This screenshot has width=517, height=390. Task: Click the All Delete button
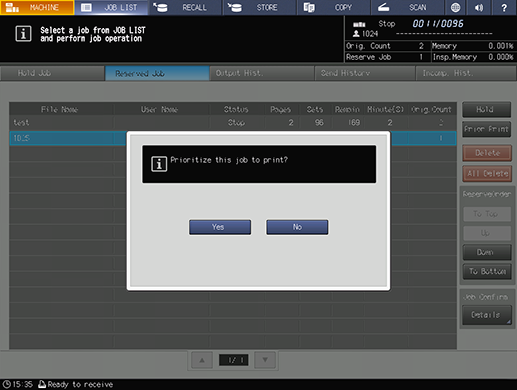pyautogui.click(x=487, y=173)
